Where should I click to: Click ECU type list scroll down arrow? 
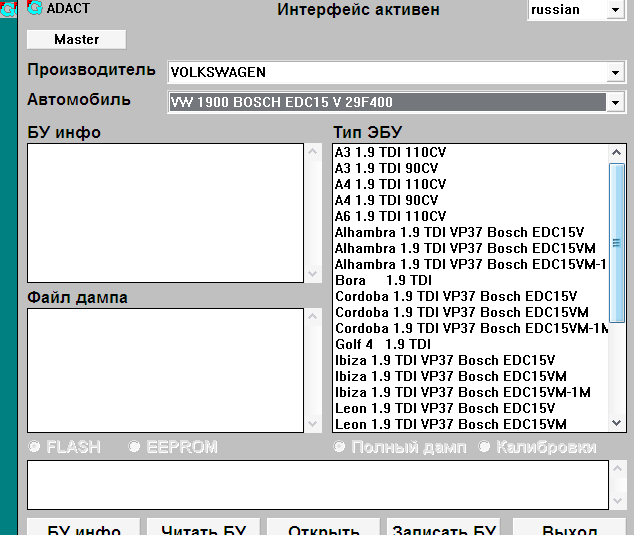pos(616,423)
